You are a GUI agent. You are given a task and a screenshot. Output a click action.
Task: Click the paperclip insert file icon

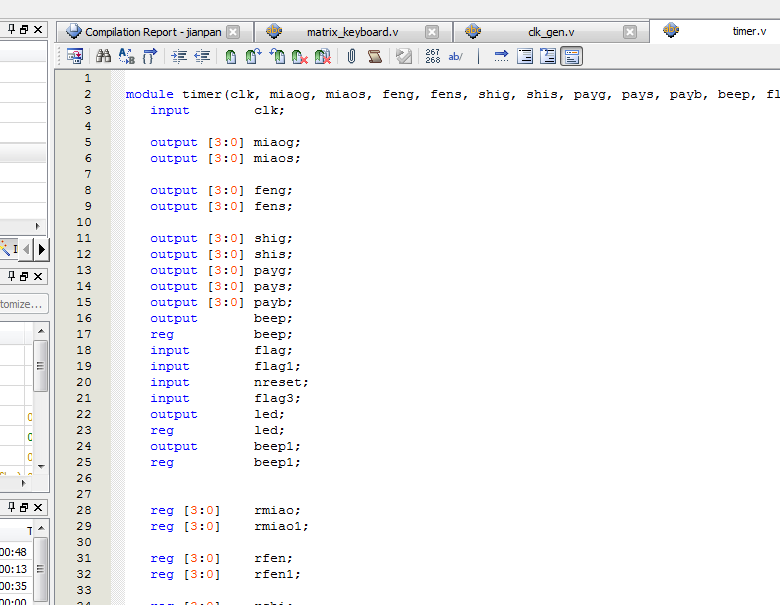[352, 57]
